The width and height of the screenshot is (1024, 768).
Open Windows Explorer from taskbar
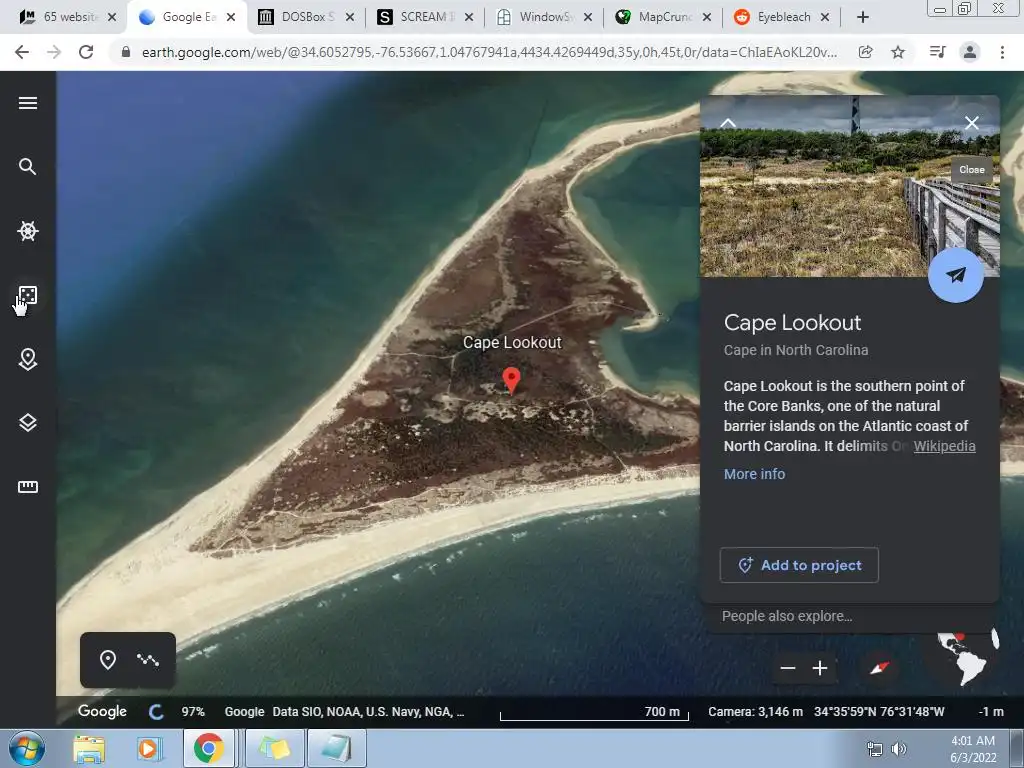pyautogui.click(x=88, y=748)
